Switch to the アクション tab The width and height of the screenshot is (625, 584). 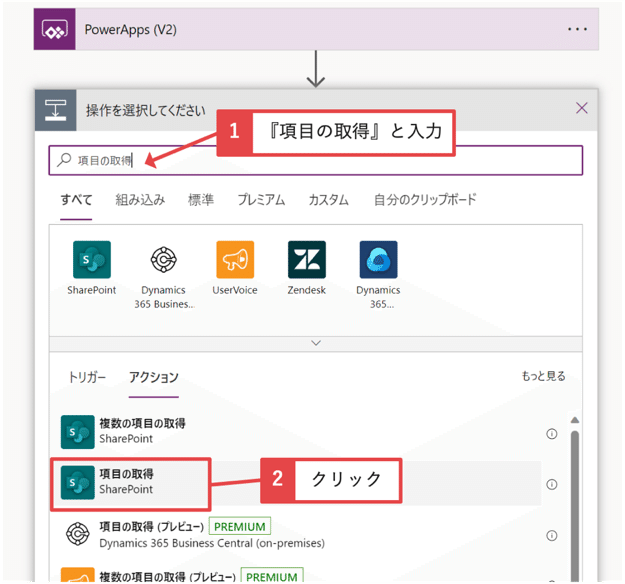click(153, 377)
